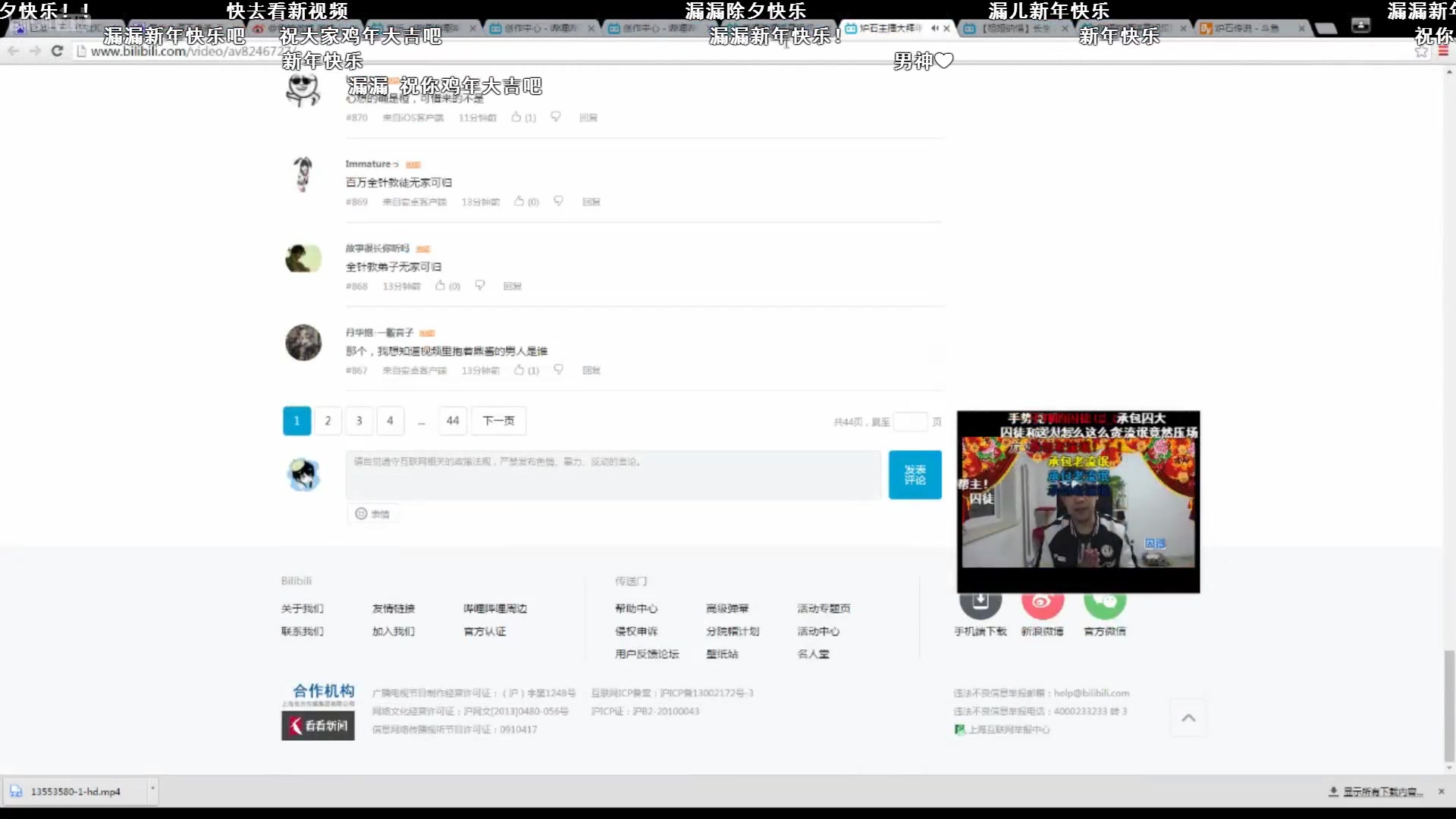Viewport: 1456px width, 819px height.
Task: Click the floating mini video player
Action: tap(1078, 501)
